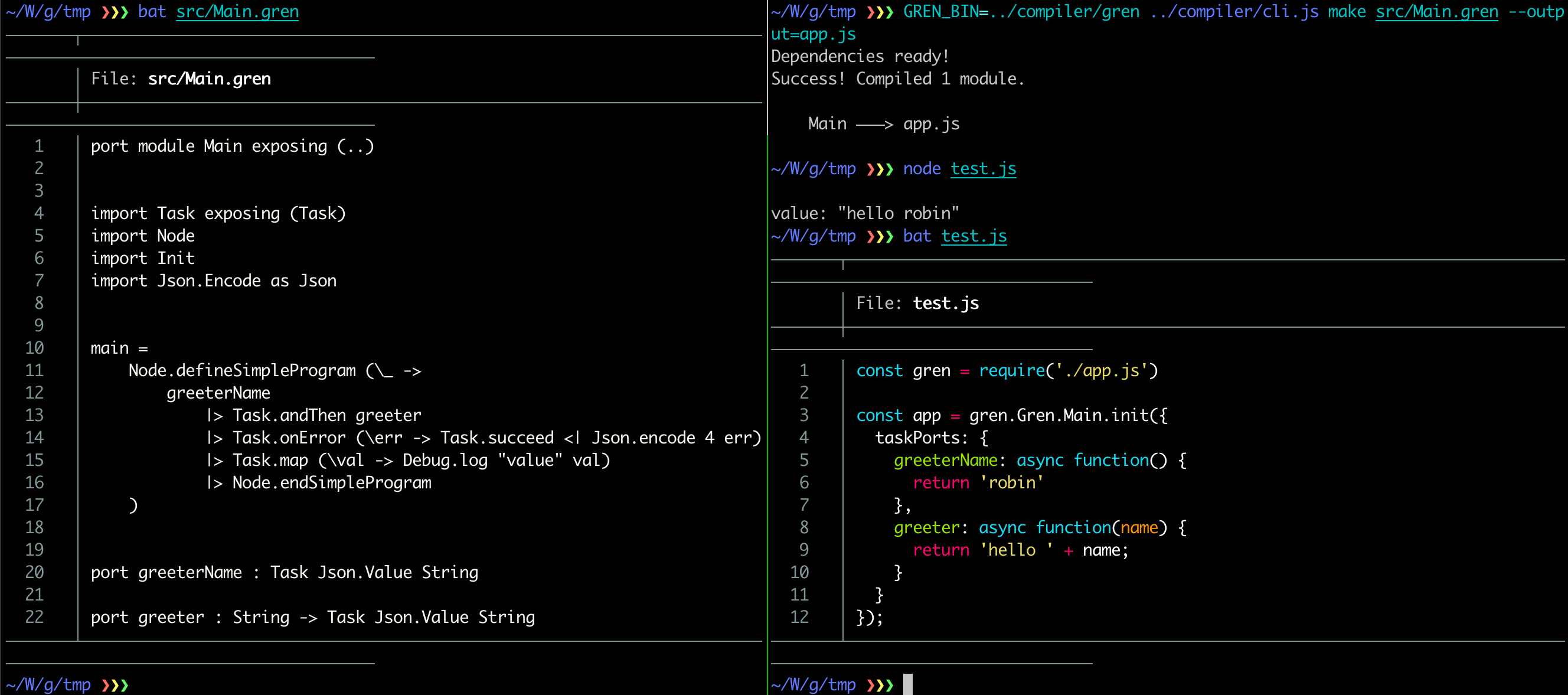Click the File: src/Main.gren header text
The height and width of the screenshot is (695, 1568).
pos(181,79)
